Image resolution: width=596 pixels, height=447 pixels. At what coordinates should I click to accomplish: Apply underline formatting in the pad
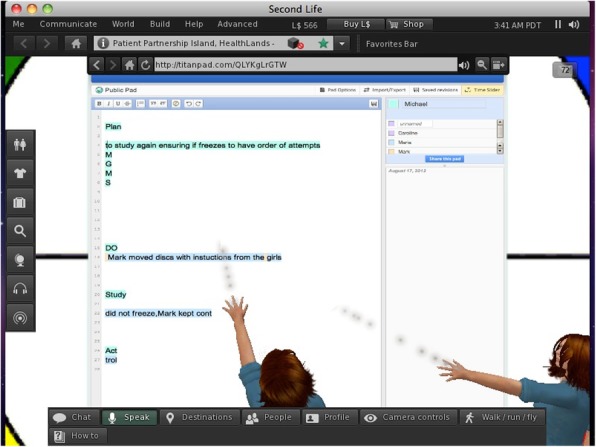pos(118,103)
